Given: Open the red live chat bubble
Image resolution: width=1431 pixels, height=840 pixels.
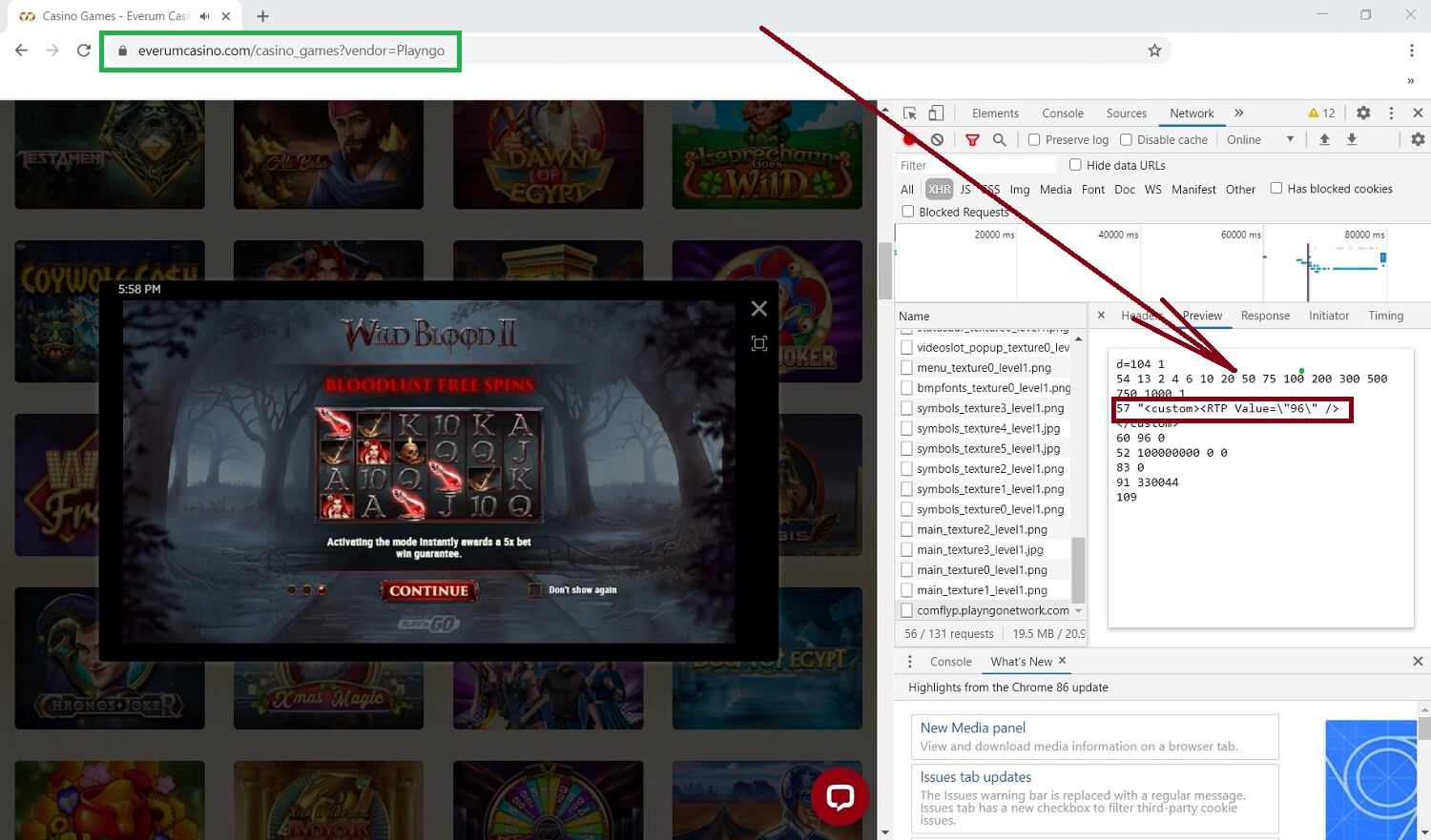Looking at the screenshot, I should (x=840, y=796).
